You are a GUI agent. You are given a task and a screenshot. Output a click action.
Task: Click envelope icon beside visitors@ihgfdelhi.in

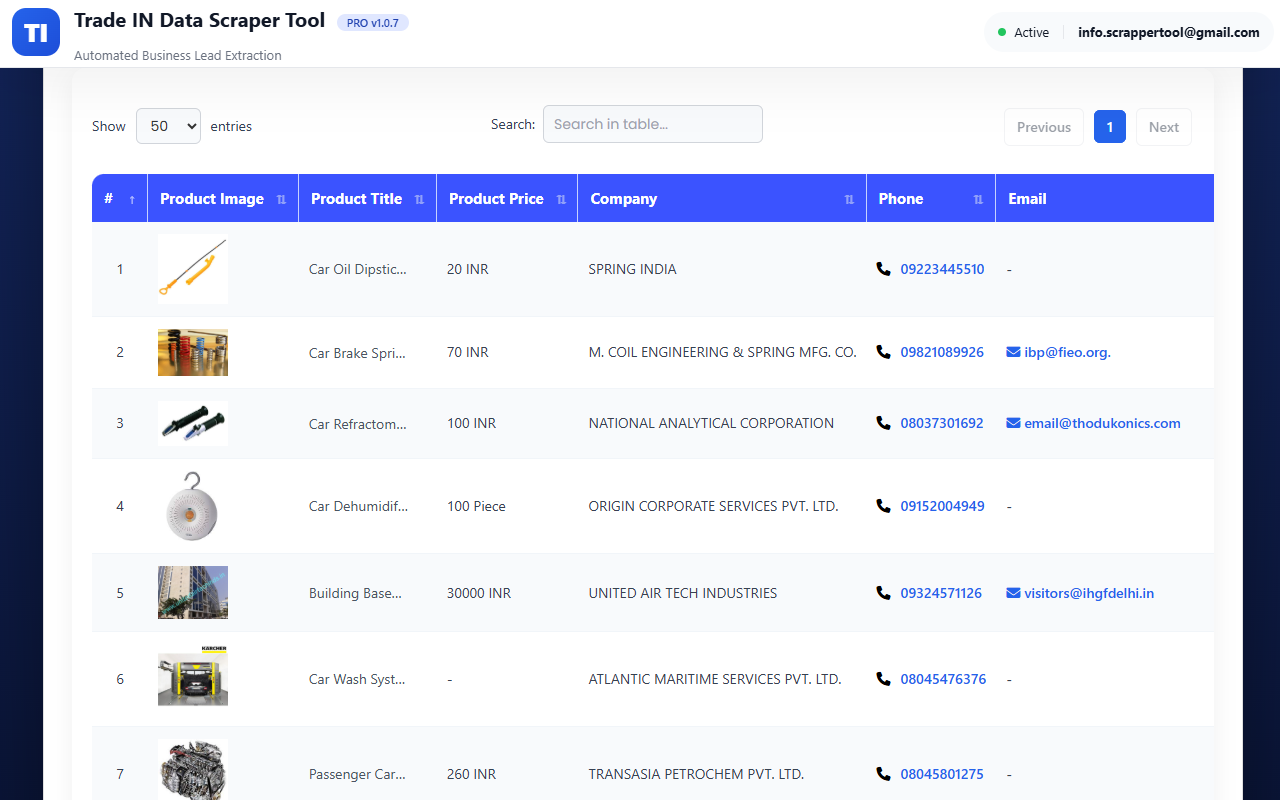[x=1013, y=593]
